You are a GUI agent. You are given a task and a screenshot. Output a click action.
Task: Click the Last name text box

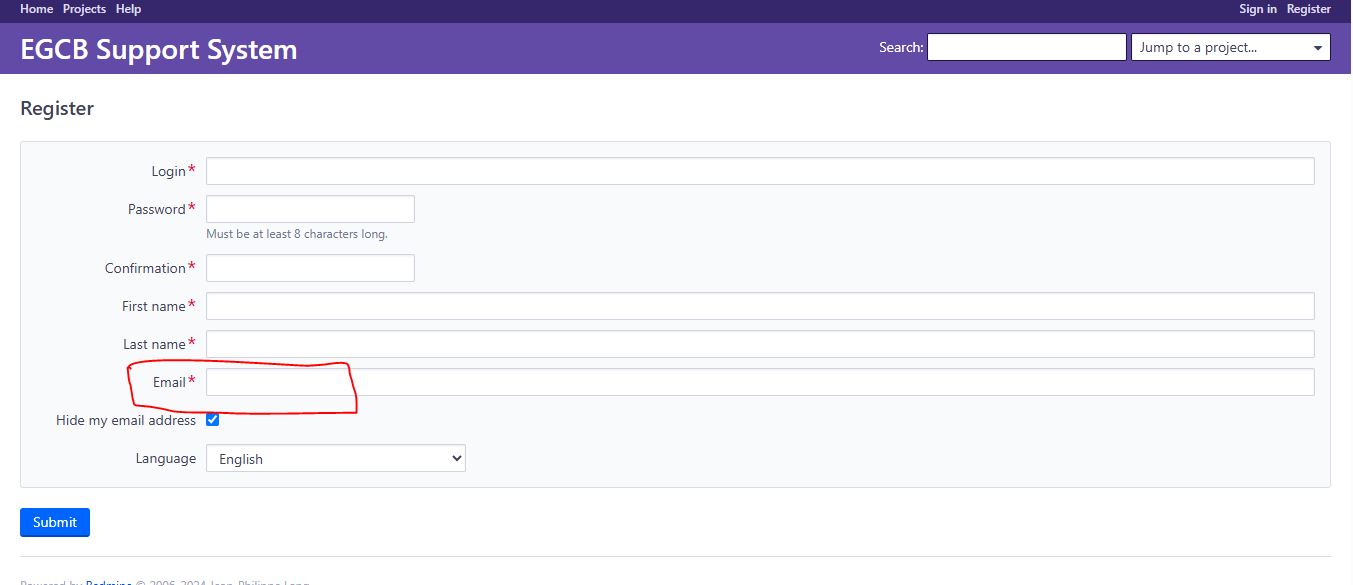759,344
